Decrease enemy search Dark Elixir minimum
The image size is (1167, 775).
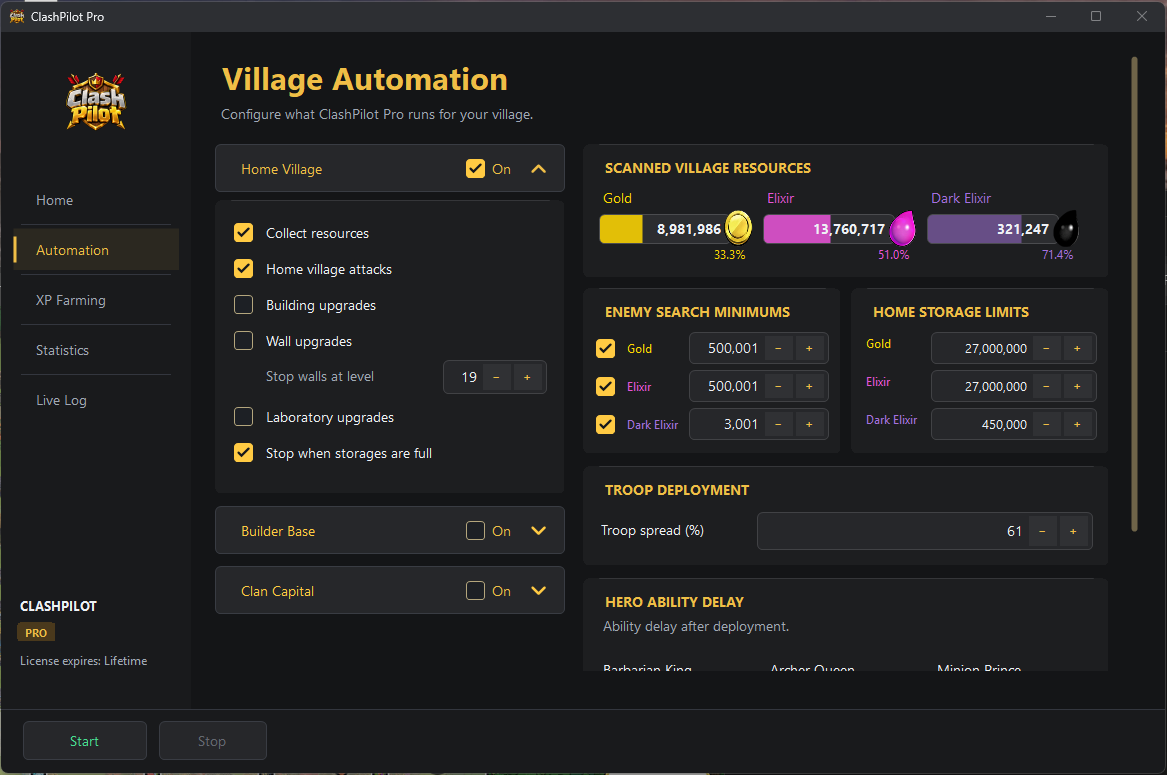pos(778,424)
